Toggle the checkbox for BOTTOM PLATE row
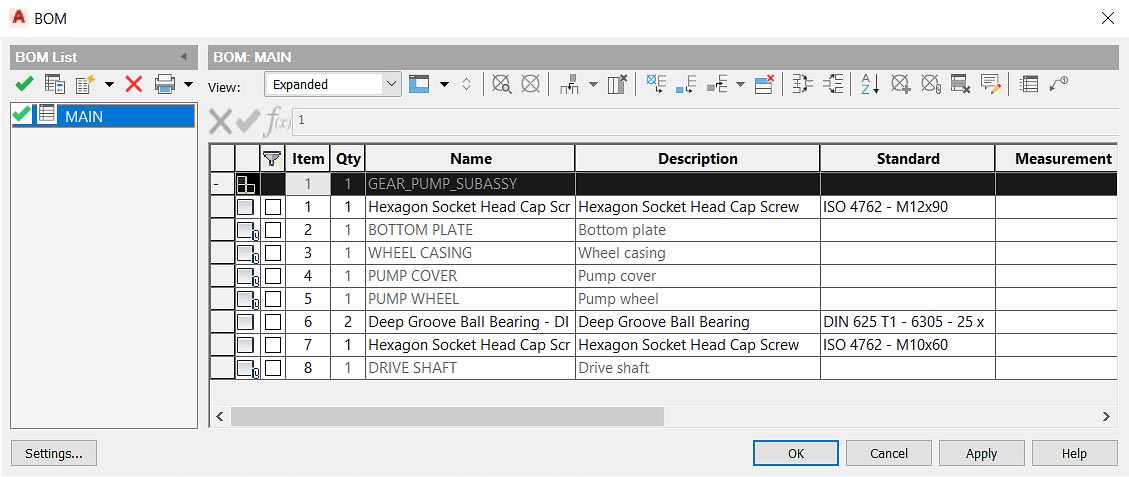Screen dimensions: 1129x477 273,230
